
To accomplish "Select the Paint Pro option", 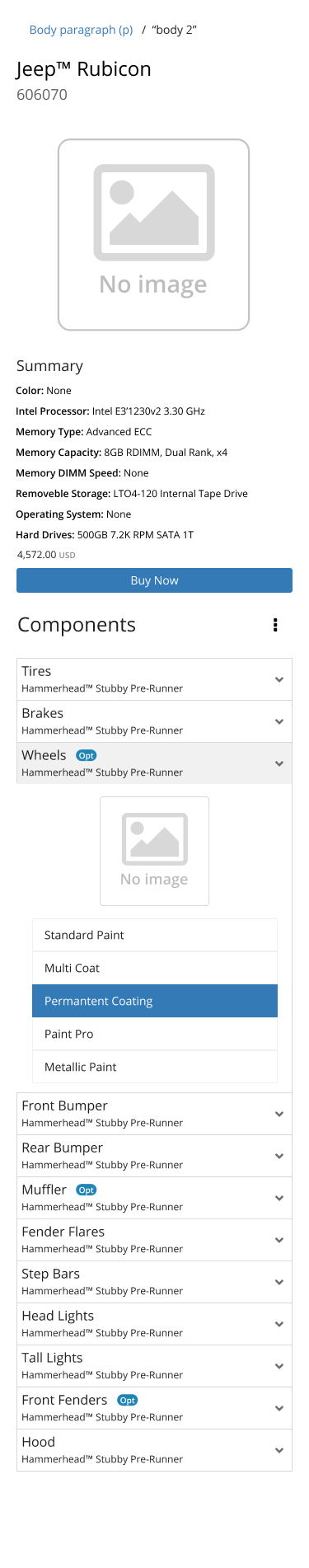I will tap(155, 1034).
